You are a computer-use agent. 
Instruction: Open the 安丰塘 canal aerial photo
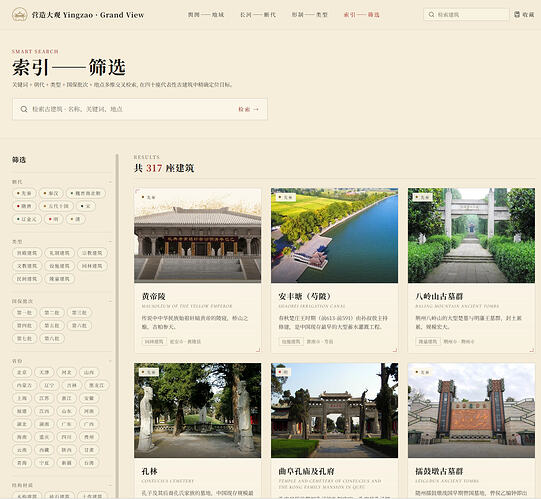[x=334, y=235]
